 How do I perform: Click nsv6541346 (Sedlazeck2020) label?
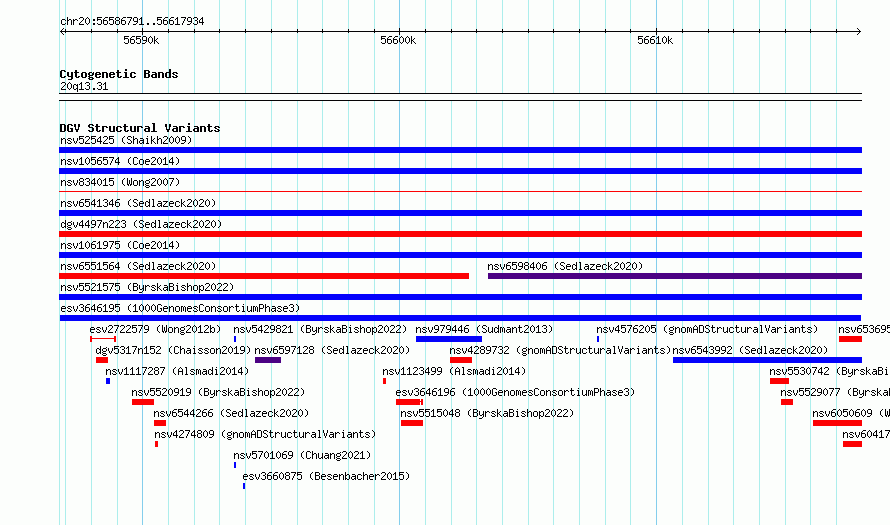138,203
